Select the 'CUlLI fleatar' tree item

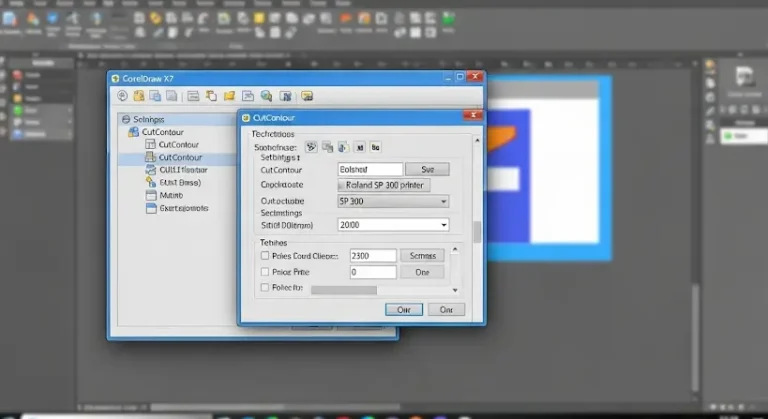click(x=184, y=170)
